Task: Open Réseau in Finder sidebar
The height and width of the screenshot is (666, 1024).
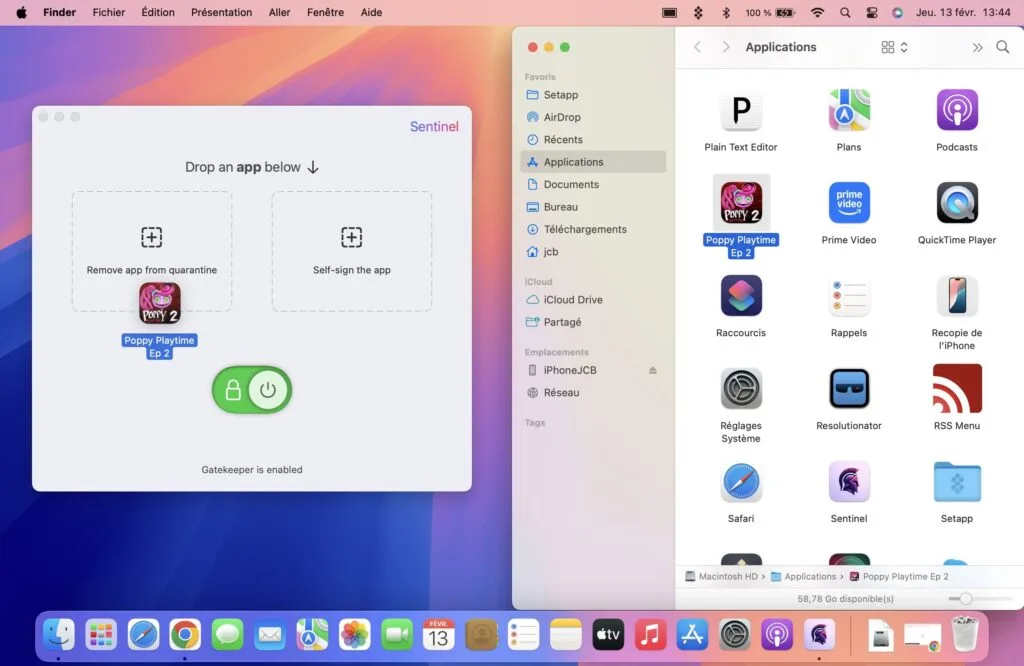Action: [x=593, y=392]
